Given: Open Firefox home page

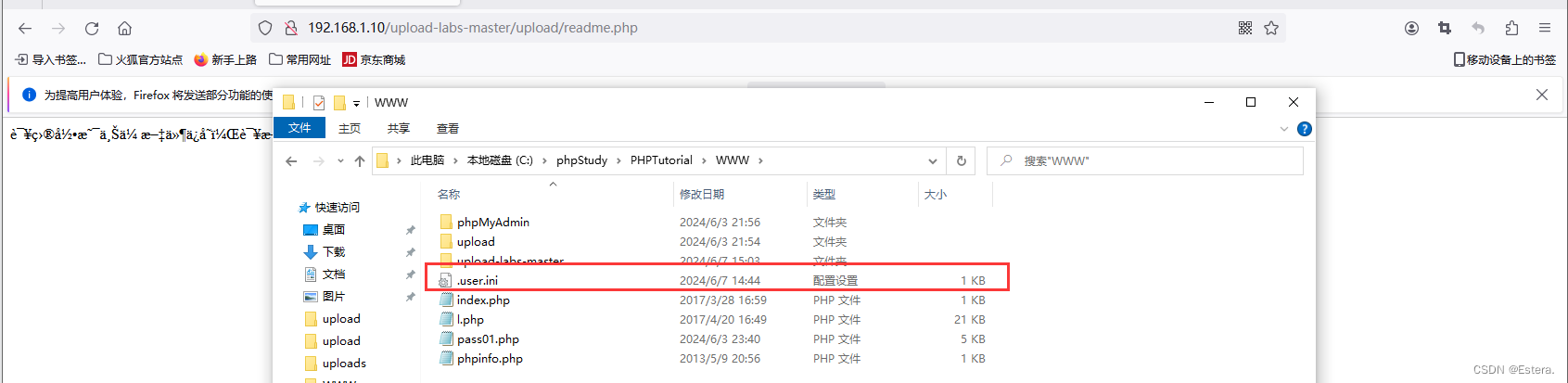Looking at the screenshot, I should tap(125, 28).
